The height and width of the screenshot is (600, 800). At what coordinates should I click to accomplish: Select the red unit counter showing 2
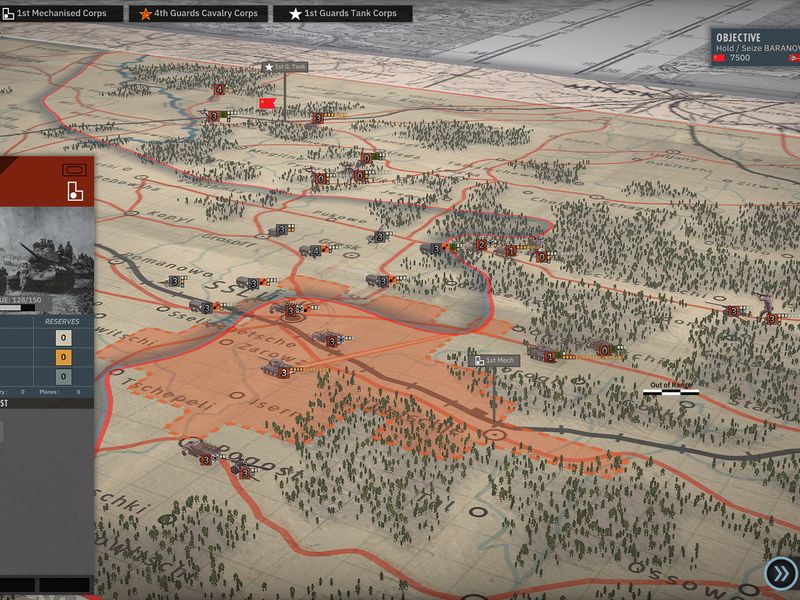[480, 245]
